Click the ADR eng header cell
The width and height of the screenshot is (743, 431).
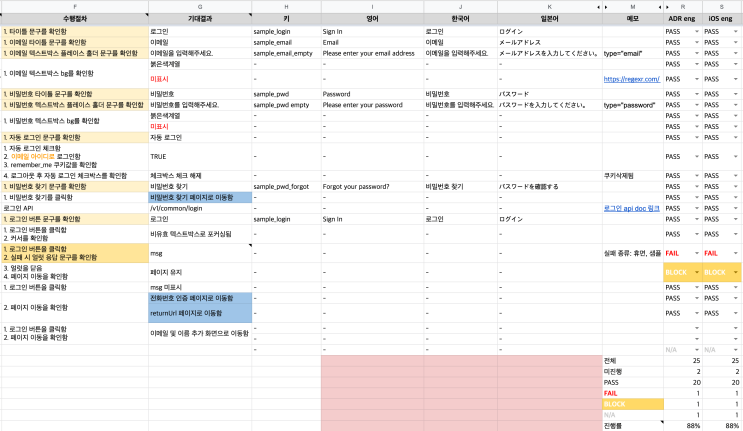point(682,19)
